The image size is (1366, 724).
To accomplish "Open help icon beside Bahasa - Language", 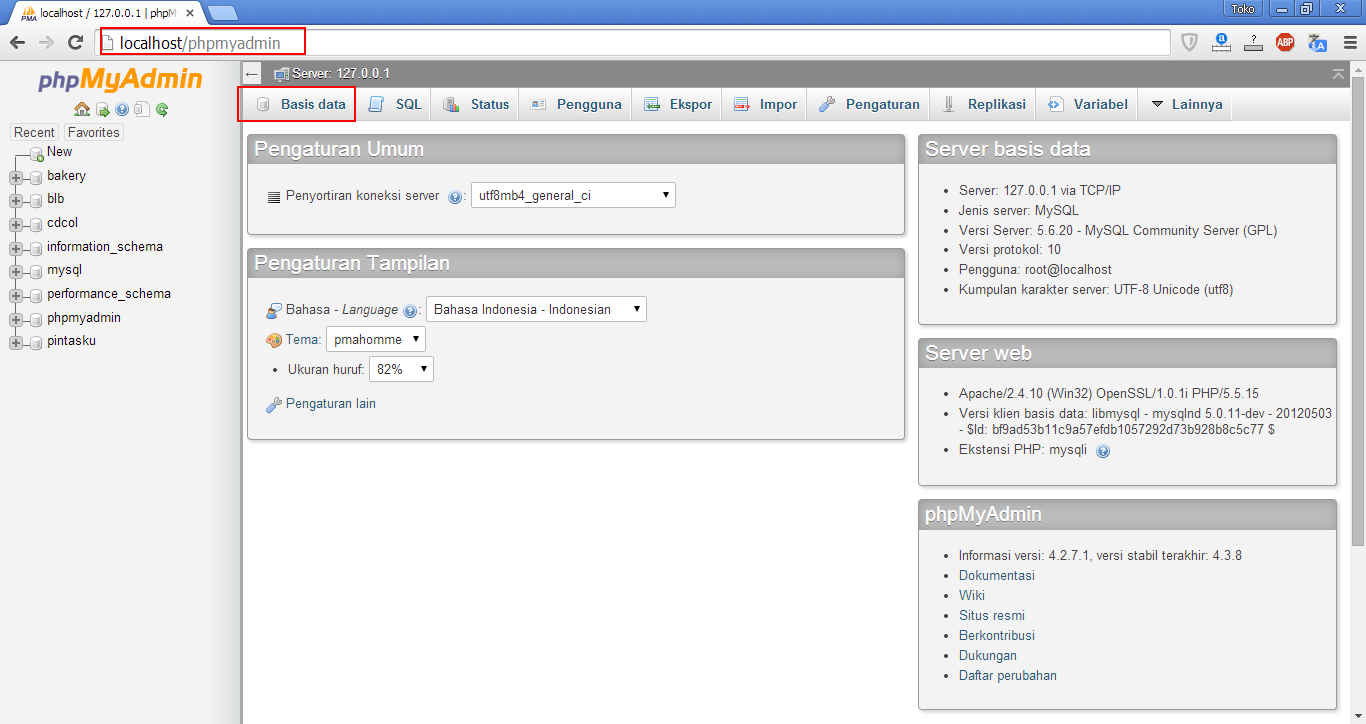I will (410, 311).
